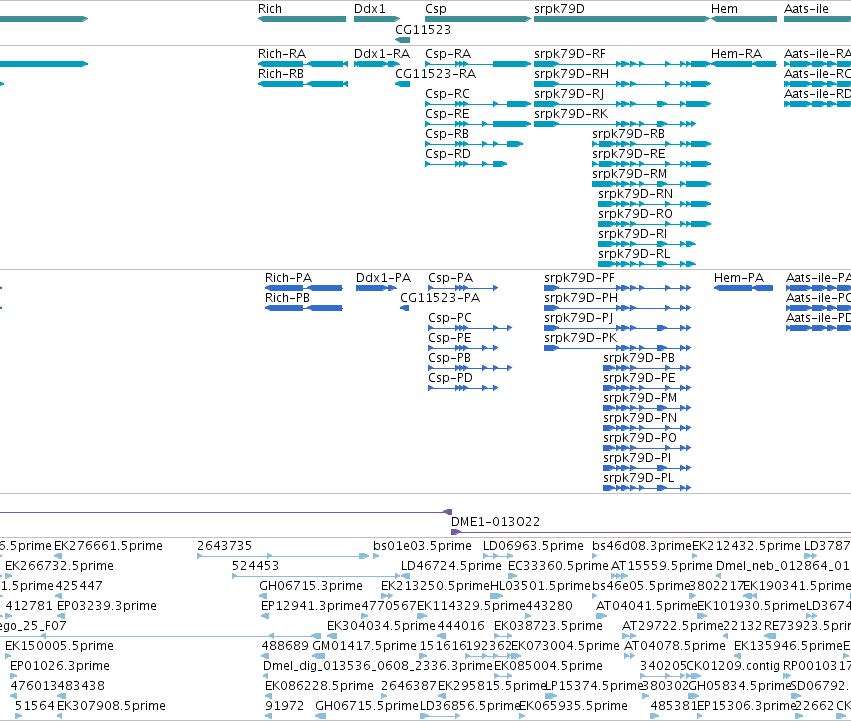The width and height of the screenshot is (851, 721).
Task: Select the Rich-RB transcript
Action: 281,74
